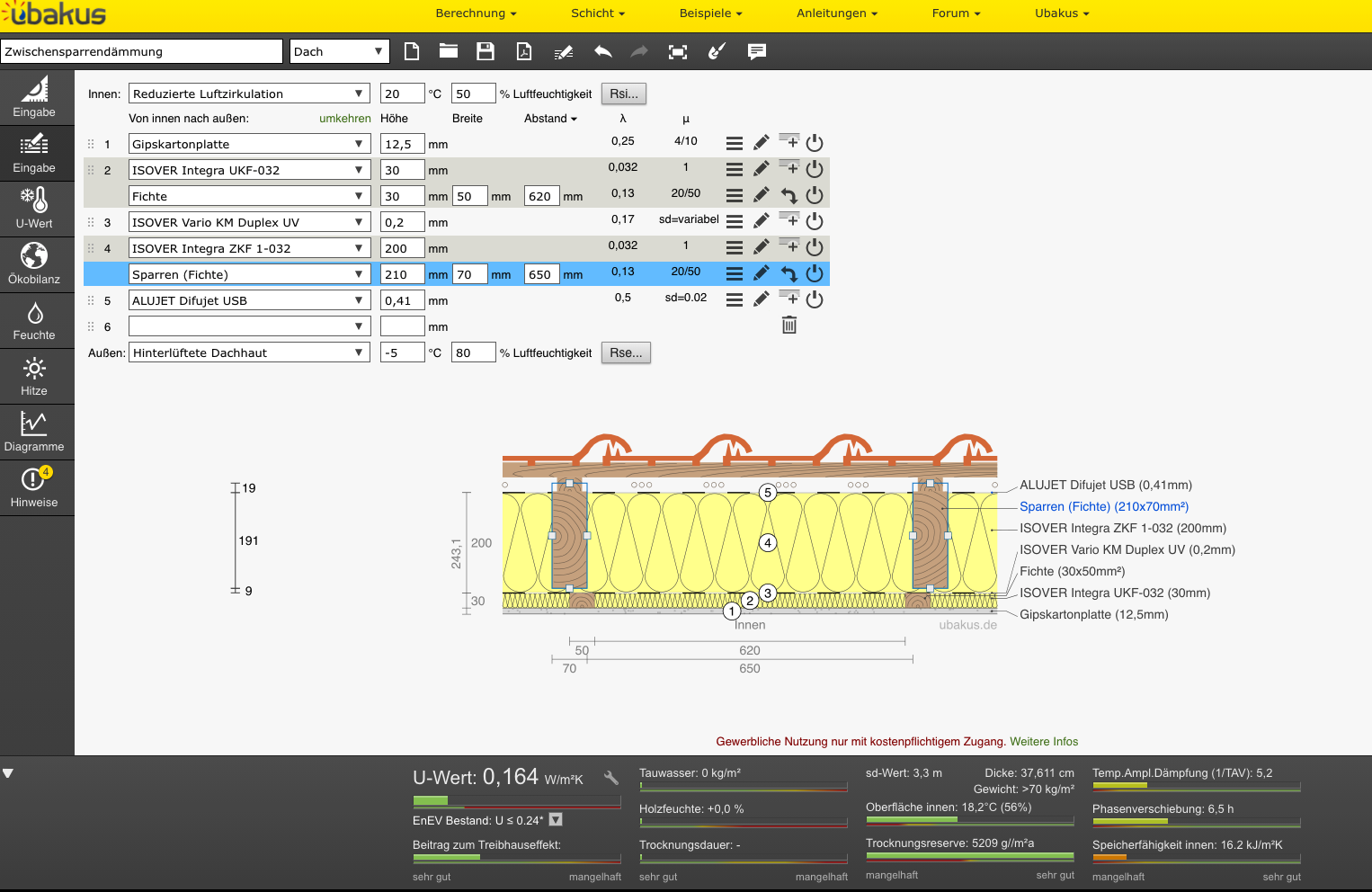Open the Beispiele menu
Image resolution: width=1372 pixels, height=892 pixels.
coord(710,13)
